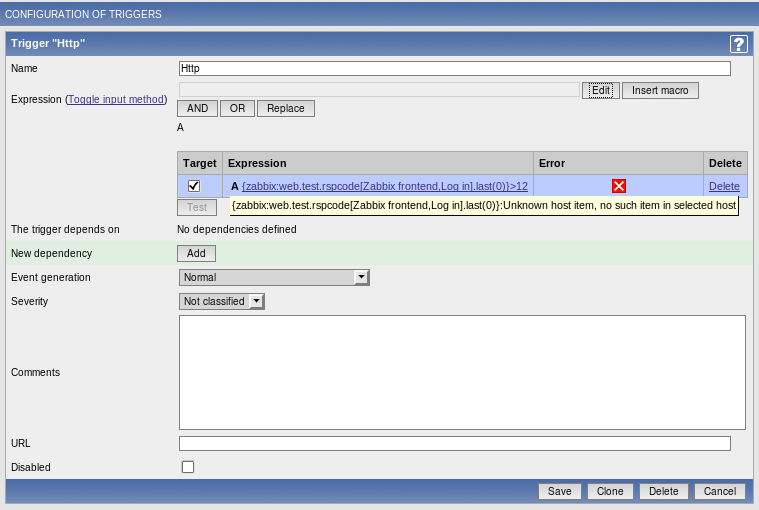Click the 'No dependencies defined' text
The width and height of the screenshot is (759, 510).
pyautogui.click(x=237, y=229)
